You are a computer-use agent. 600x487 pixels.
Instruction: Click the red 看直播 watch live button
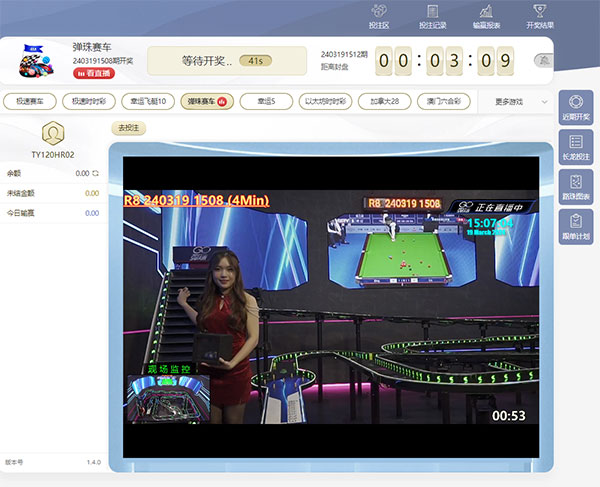pos(93,73)
